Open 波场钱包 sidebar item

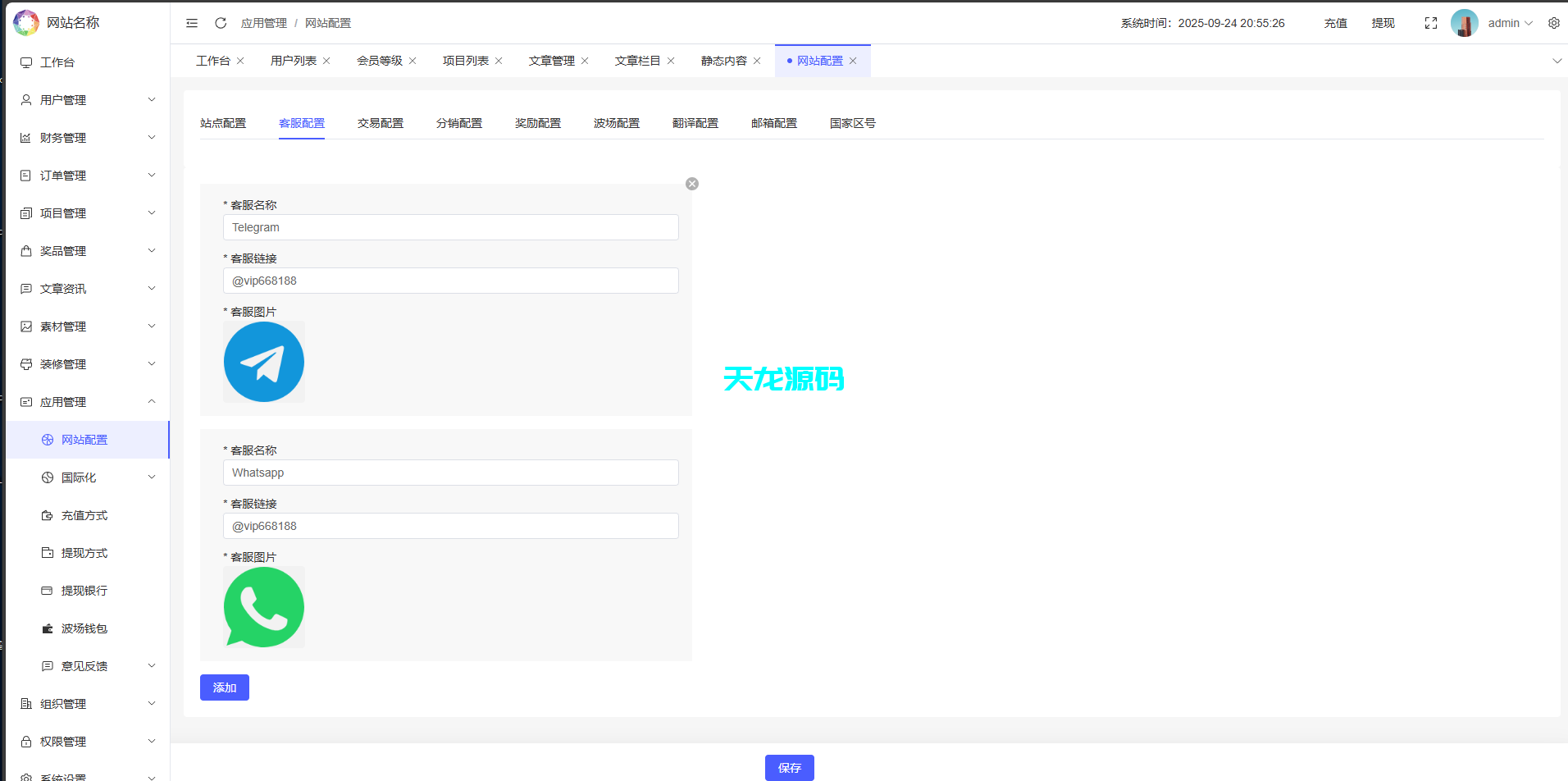click(x=84, y=628)
